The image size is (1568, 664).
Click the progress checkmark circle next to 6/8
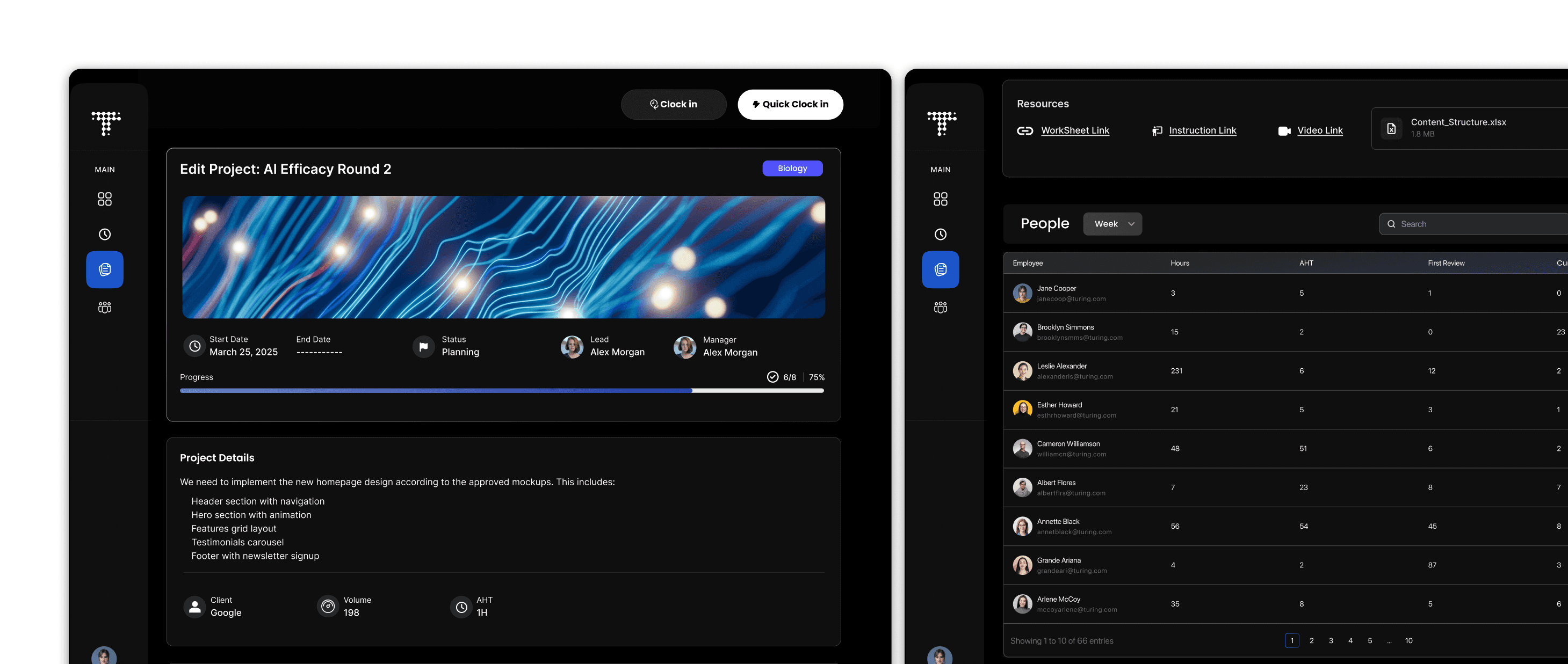click(772, 377)
